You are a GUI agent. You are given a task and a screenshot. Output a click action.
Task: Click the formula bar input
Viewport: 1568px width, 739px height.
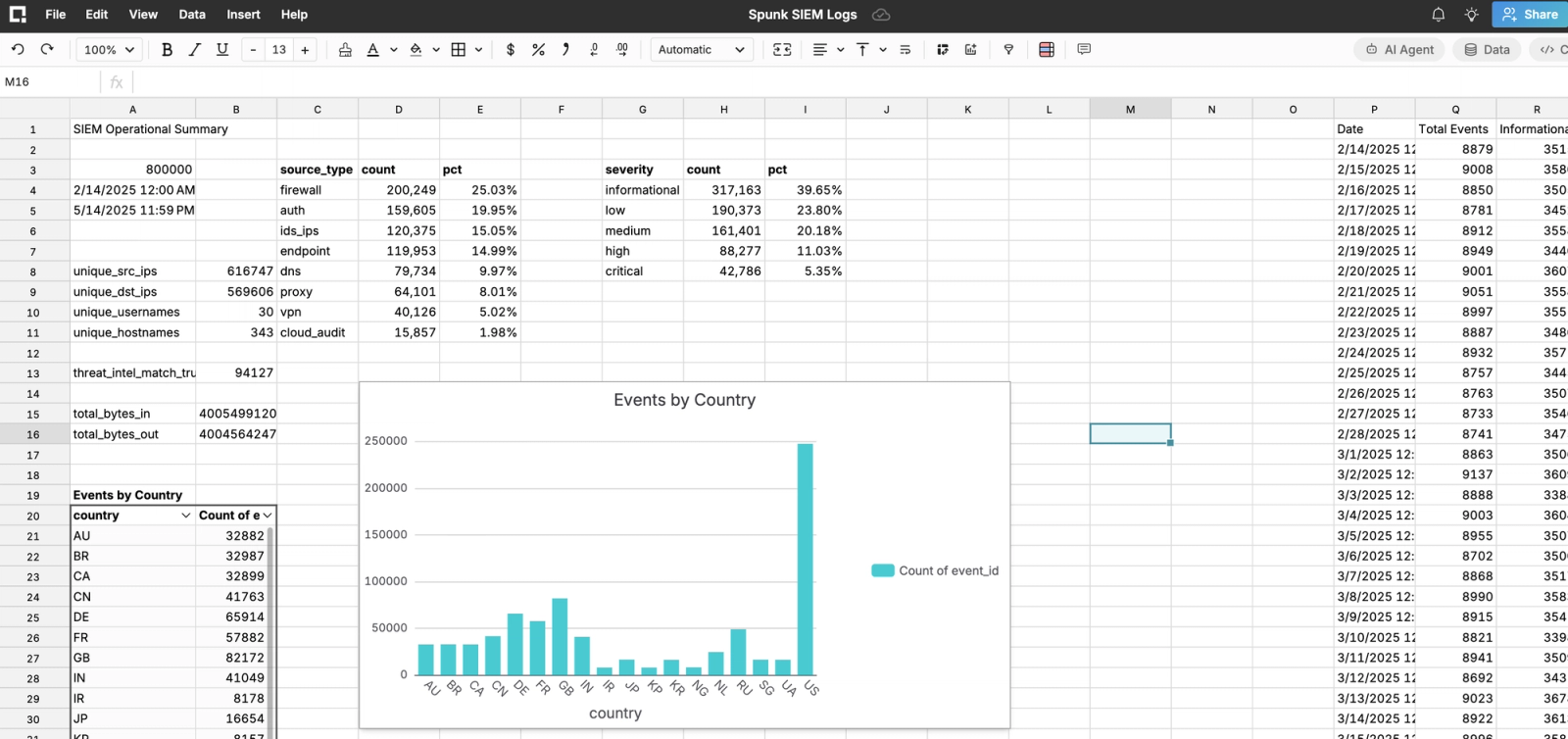849,81
